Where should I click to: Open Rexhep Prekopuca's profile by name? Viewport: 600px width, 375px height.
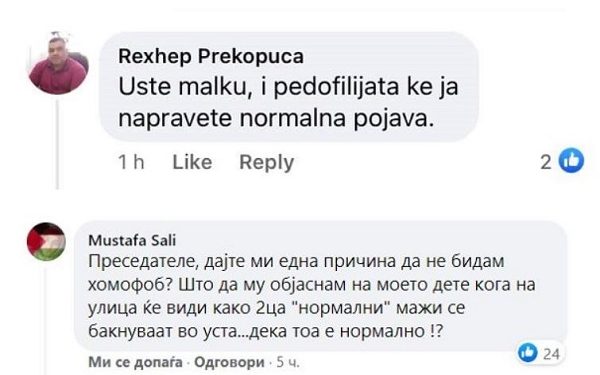click(x=211, y=57)
